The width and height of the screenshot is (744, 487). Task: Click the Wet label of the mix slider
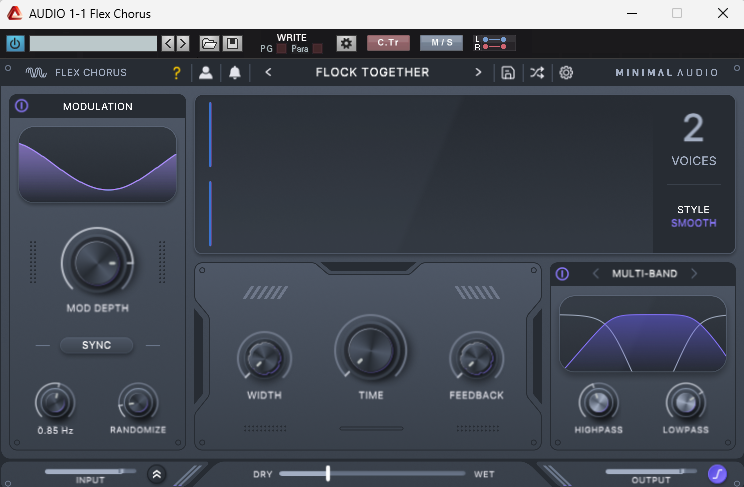pyautogui.click(x=484, y=474)
